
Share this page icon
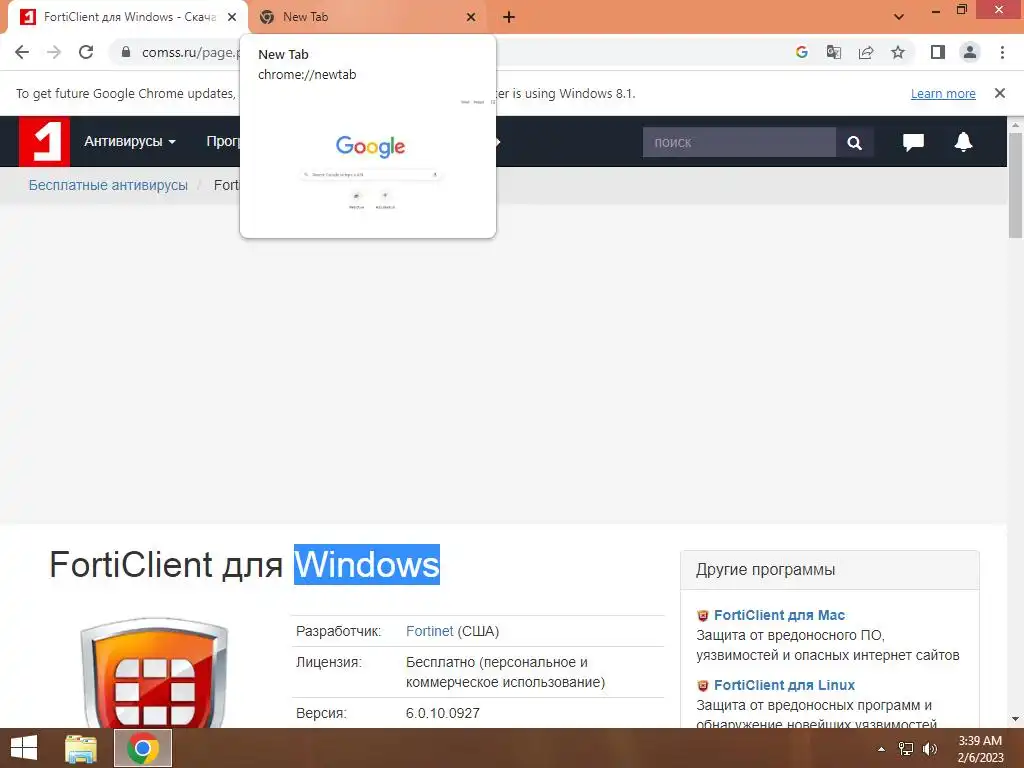coord(866,52)
